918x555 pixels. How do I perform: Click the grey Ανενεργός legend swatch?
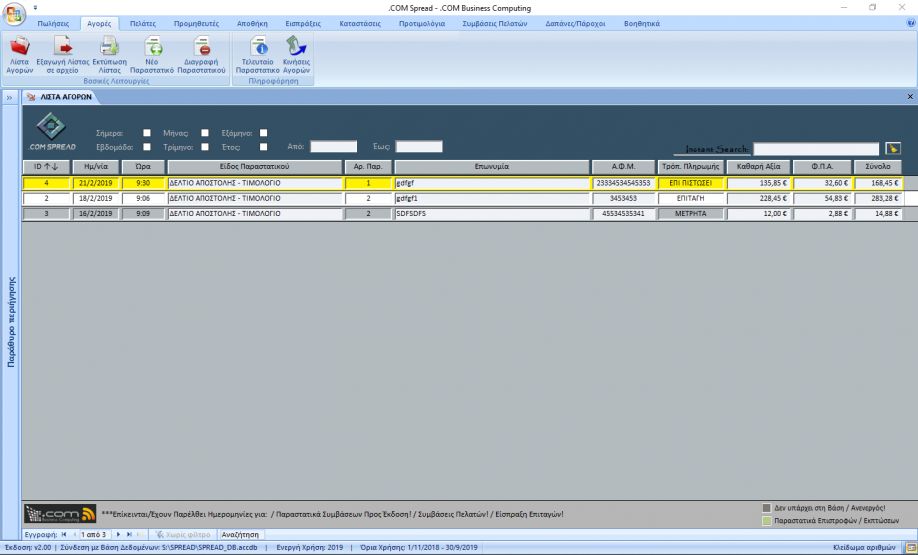[x=766, y=508]
